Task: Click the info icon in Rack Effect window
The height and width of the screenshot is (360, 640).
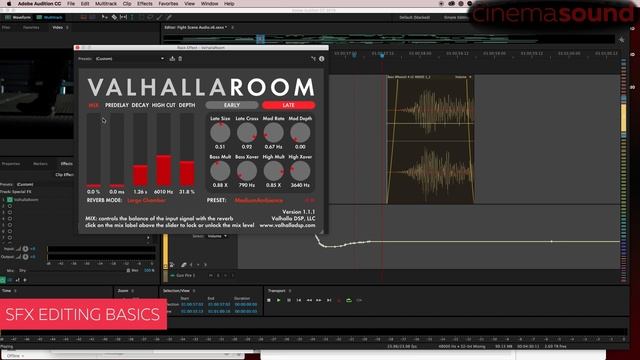Action: click(x=322, y=59)
